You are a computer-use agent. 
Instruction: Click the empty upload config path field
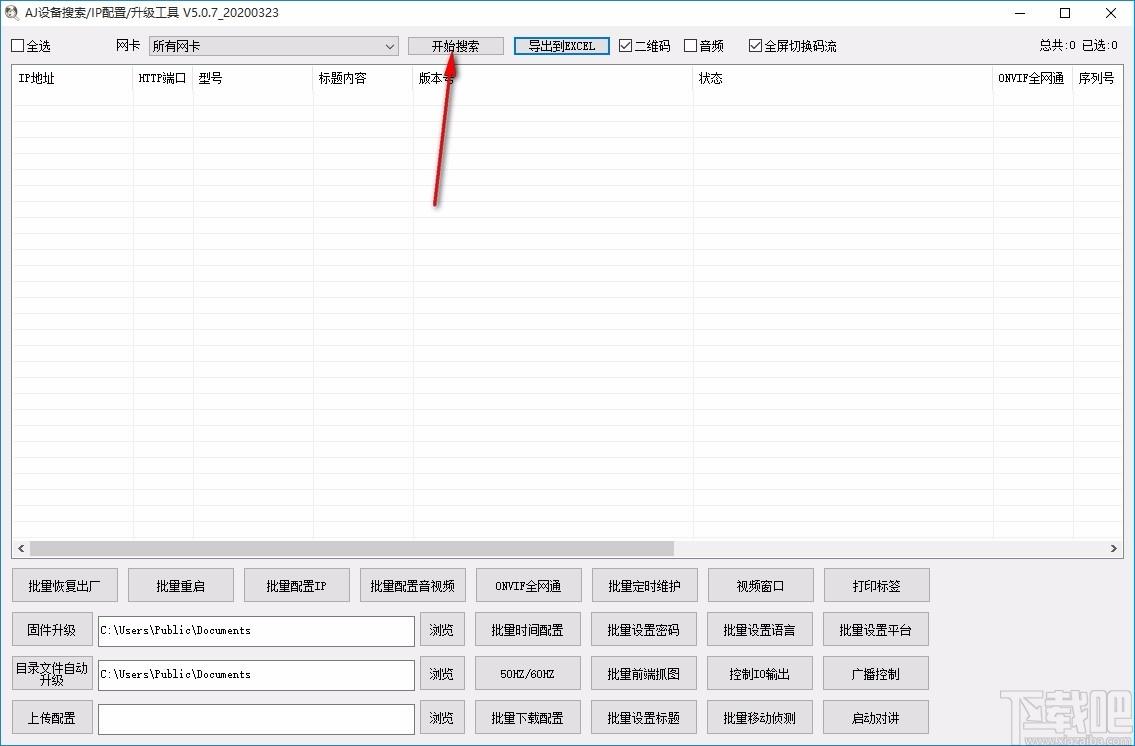point(256,719)
